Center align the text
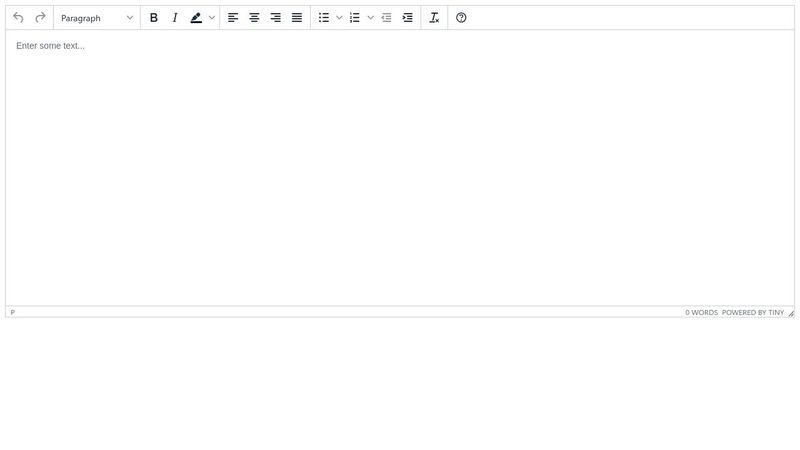 tap(254, 18)
